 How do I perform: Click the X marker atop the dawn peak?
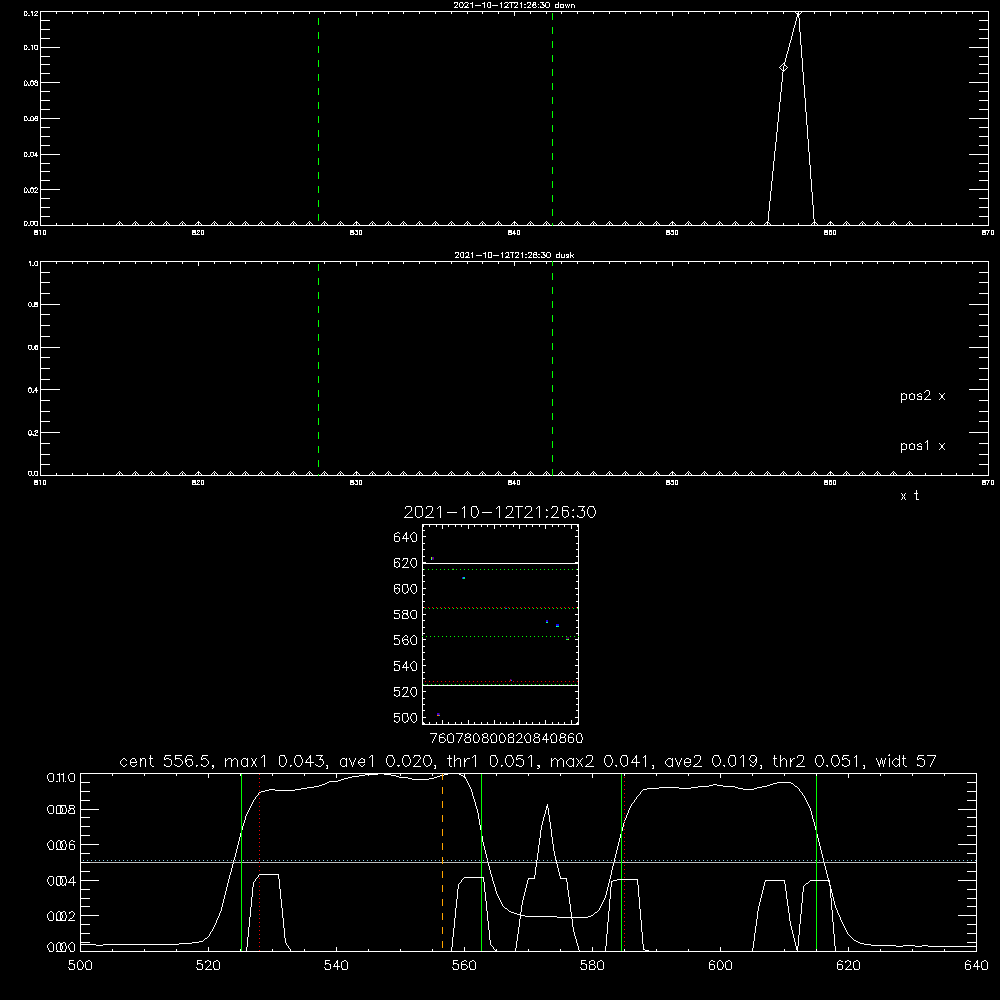click(798, 13)
